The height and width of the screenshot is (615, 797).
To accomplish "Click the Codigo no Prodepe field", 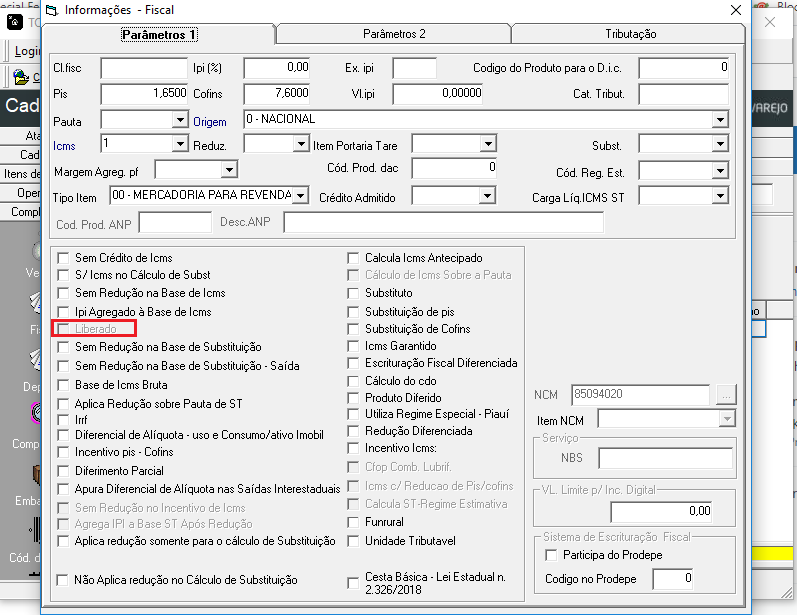I will pos(672,579).
